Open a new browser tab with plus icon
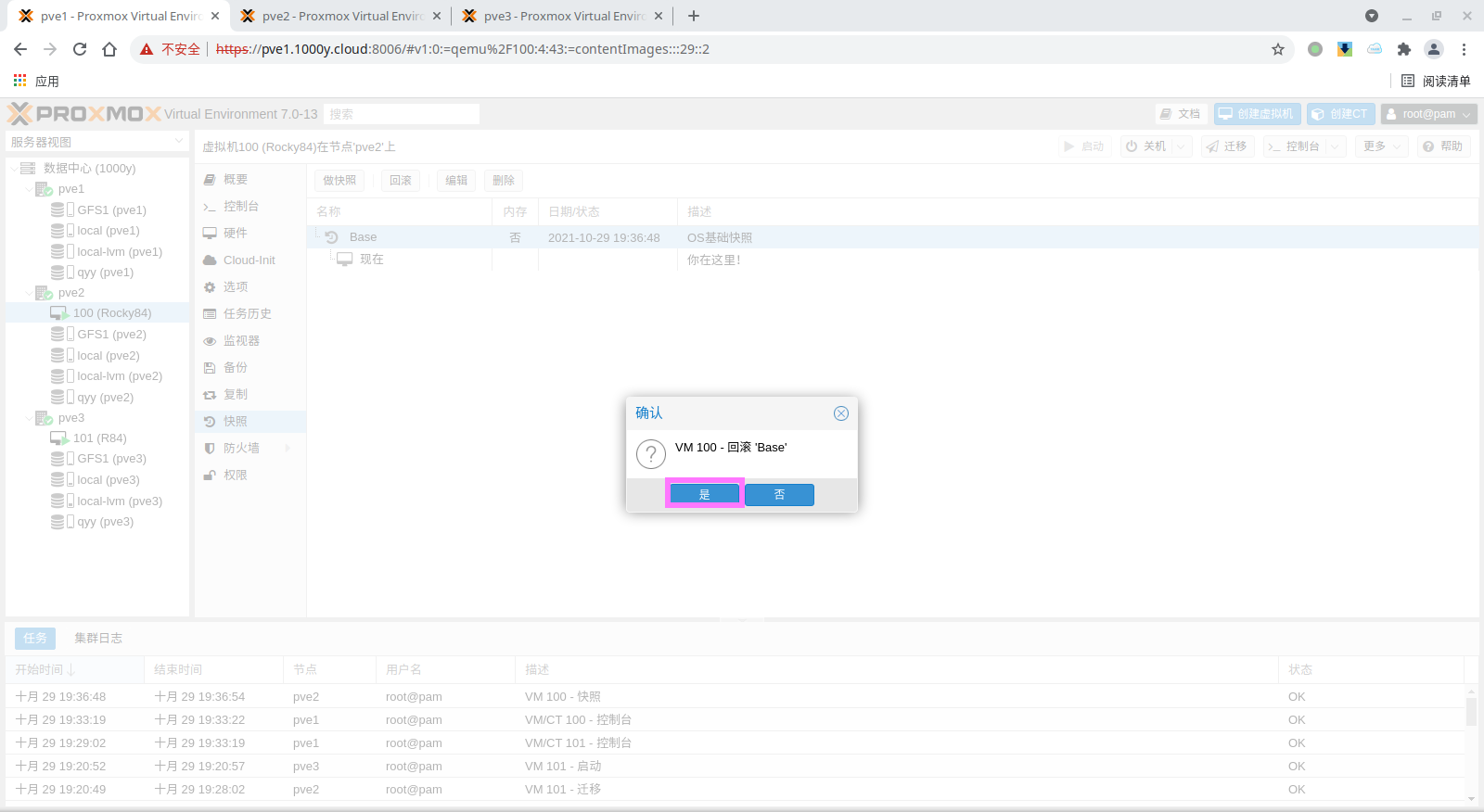 (x=694, y=16)
